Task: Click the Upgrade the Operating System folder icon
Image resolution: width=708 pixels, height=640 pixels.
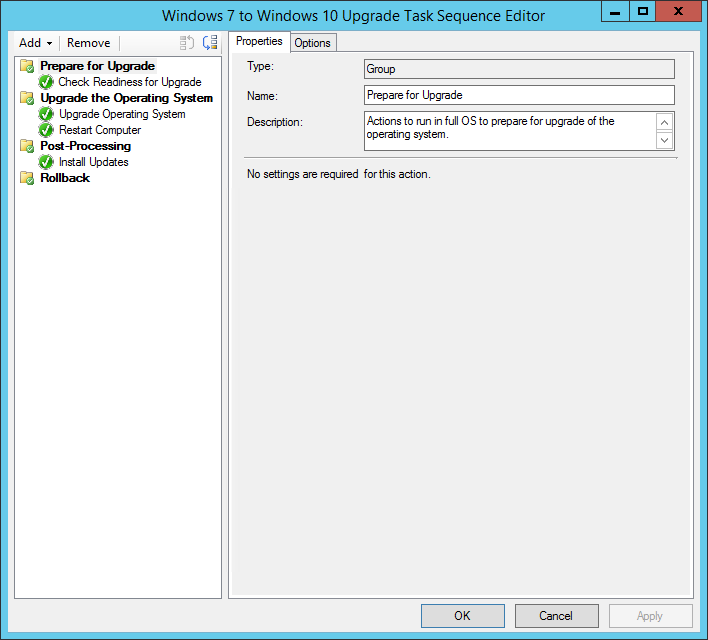Action: pyautogui.click(x=27, y=98)
